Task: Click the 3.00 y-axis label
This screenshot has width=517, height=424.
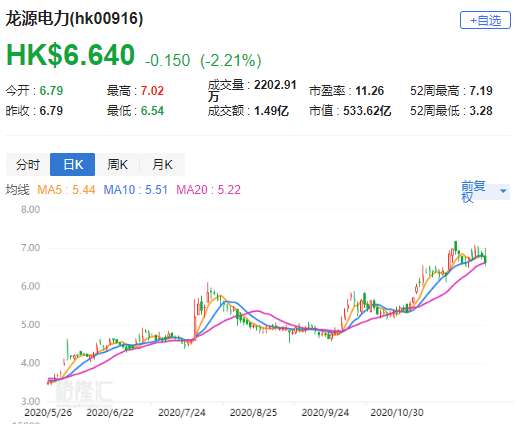Action: point(30,401)
